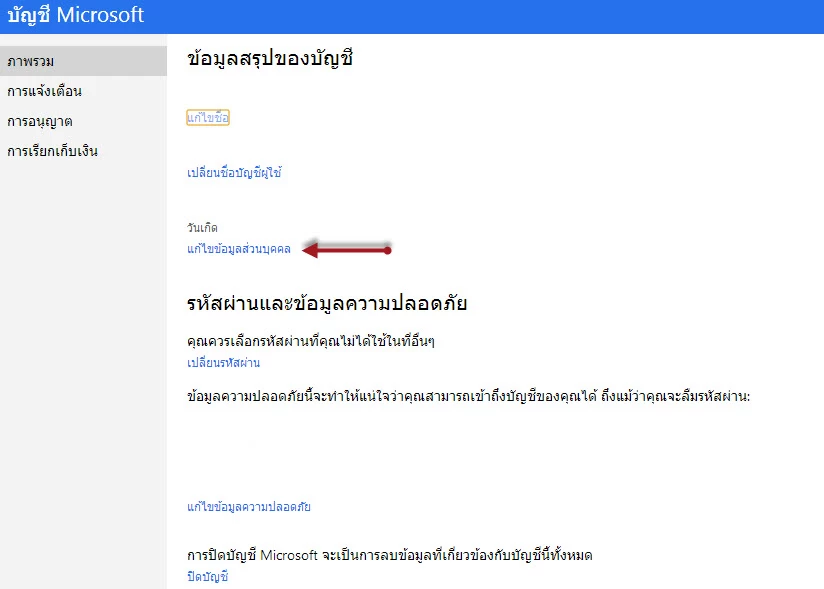Image resolution: width=824 pixels, height=589 pixels.
Task: Click แก้ไขข้อมูลความปลอดภัย link
Action: point(249,507)
